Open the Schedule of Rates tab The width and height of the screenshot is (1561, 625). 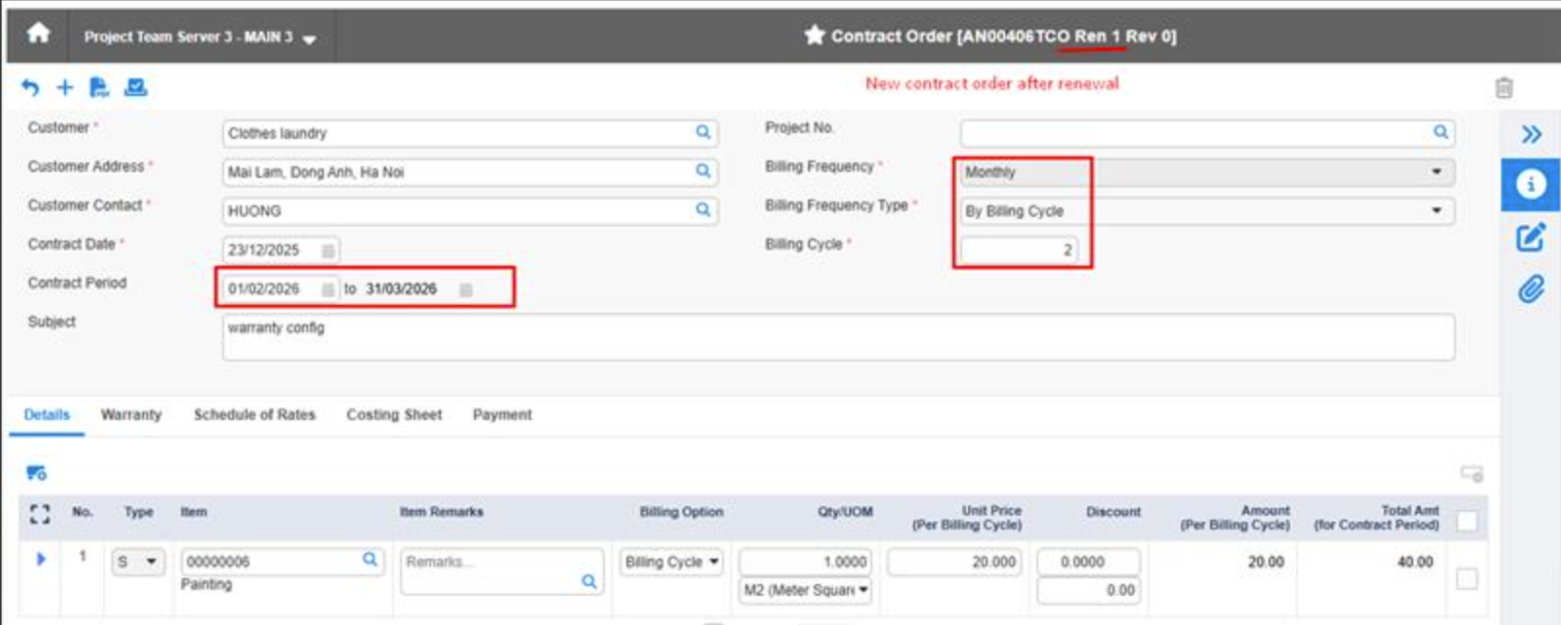[x=254, y=415]
